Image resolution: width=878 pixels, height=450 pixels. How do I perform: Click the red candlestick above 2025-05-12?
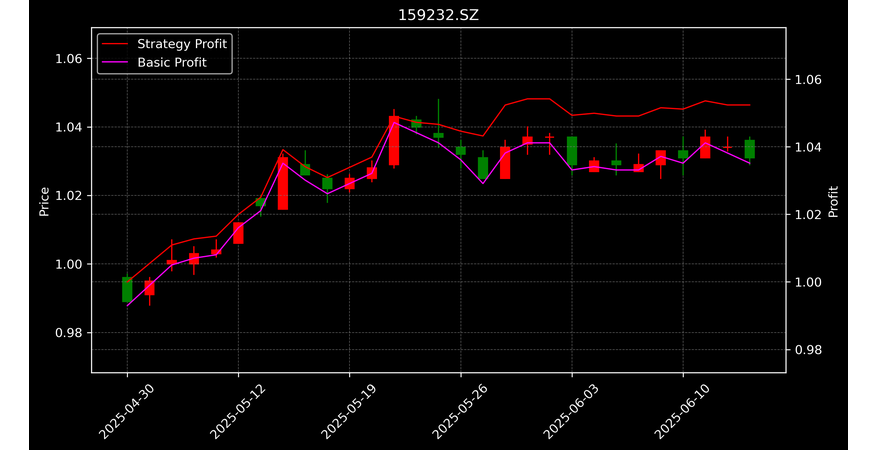[238, 233]
